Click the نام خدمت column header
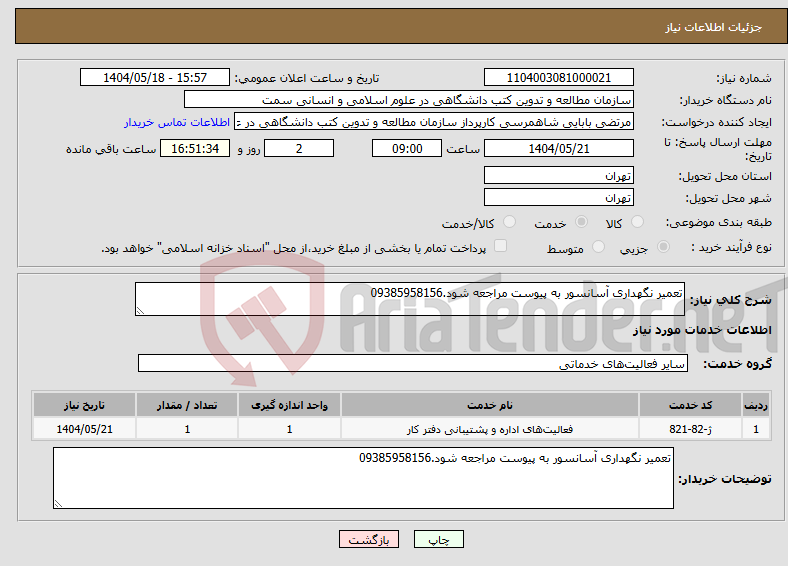Screen dimensions: 788x566 [x=489, y=405]
